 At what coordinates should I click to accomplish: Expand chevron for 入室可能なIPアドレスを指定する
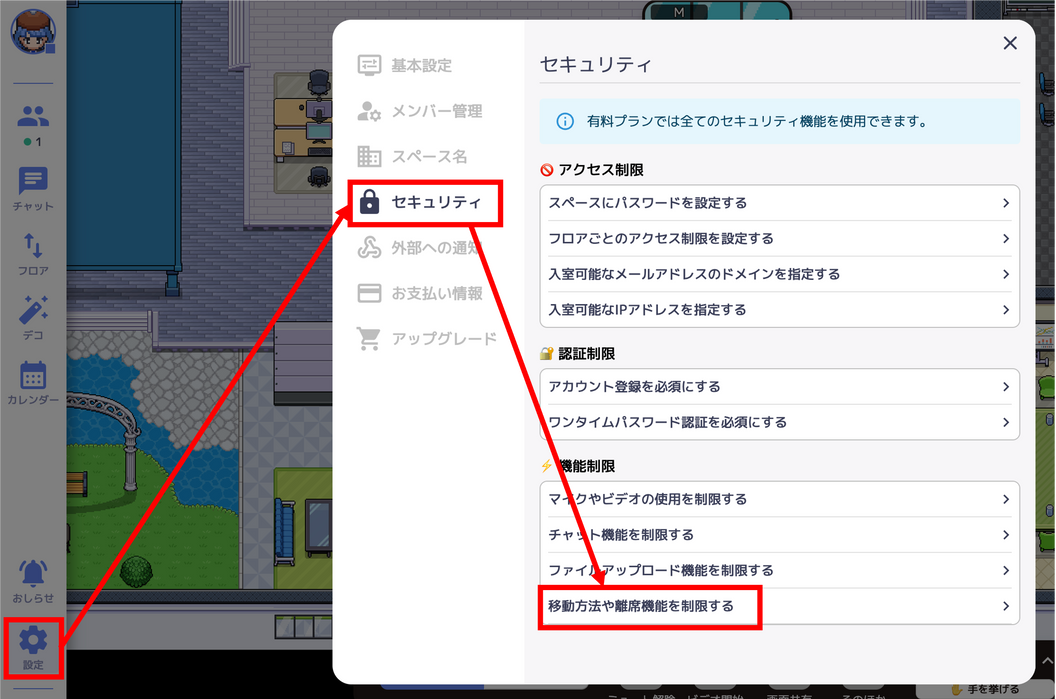(x=1005, y=310)
